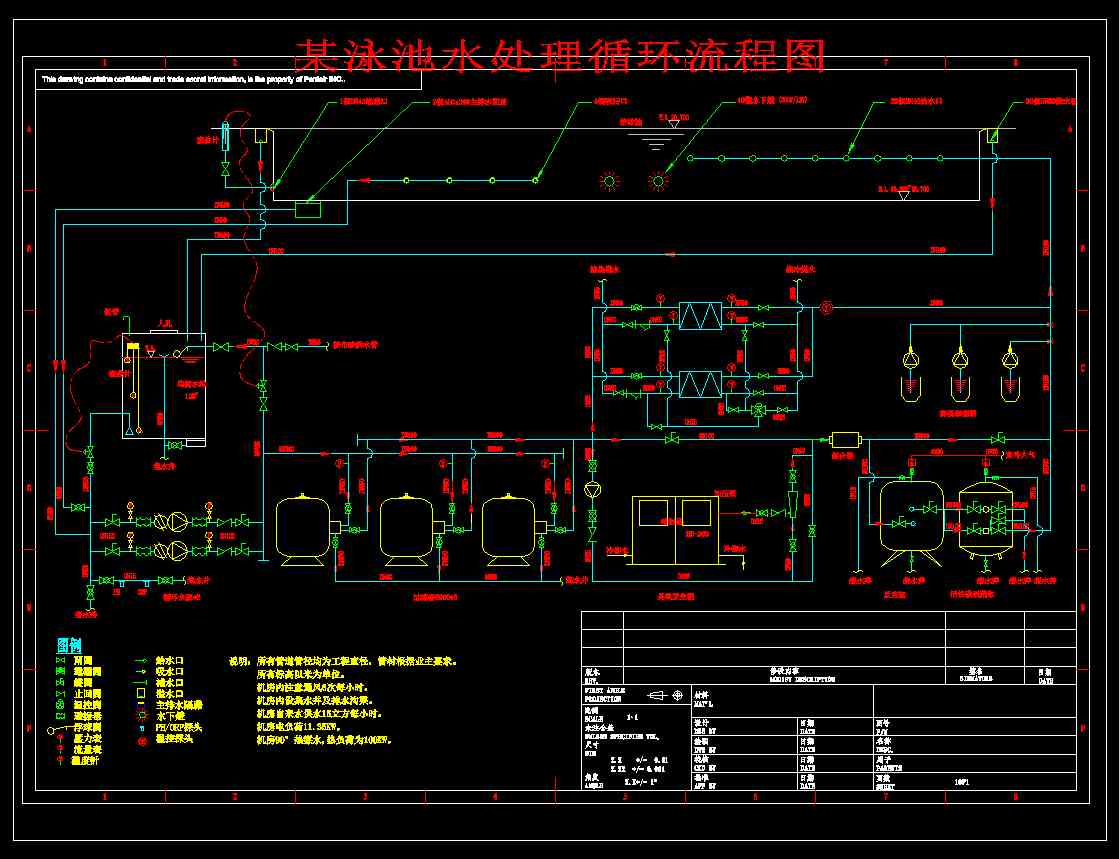
Task: Click the green three-way control valve below exchangers
Action: 757,410
